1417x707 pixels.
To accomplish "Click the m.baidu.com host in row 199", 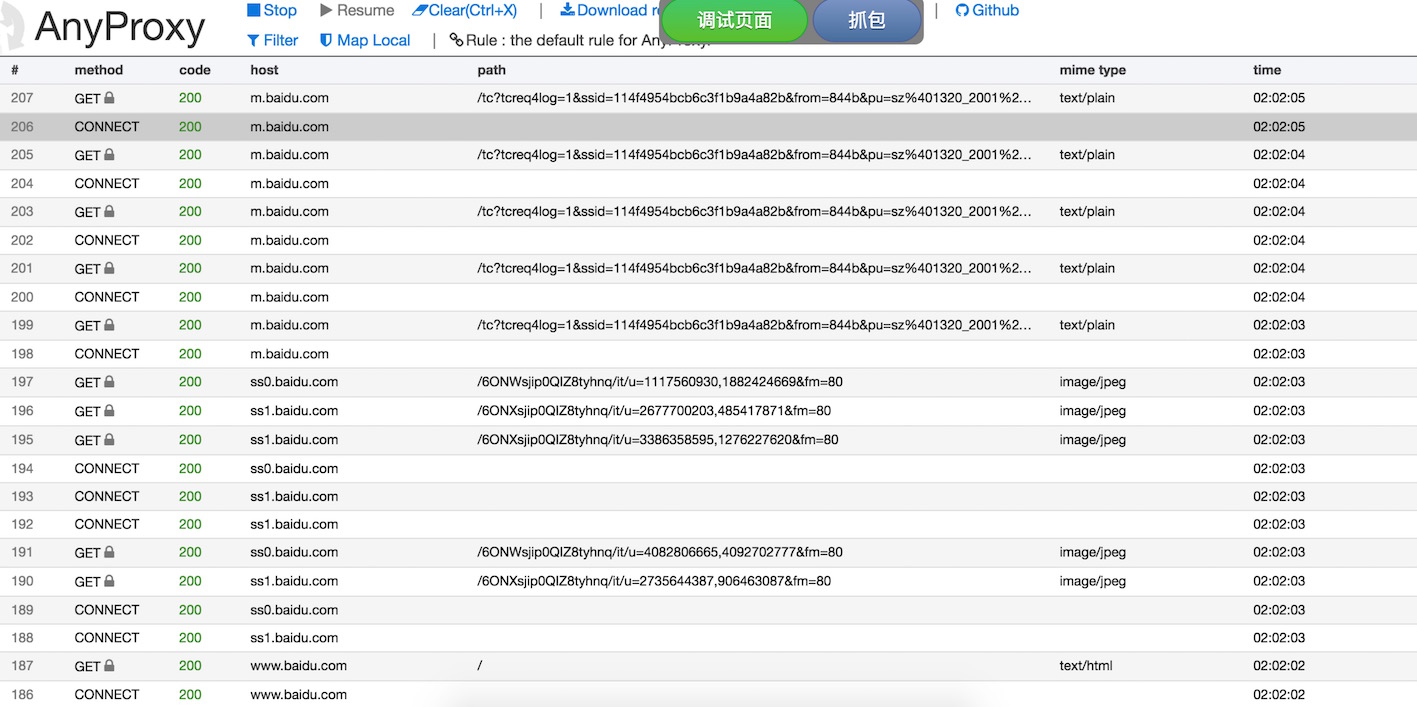I will pyautogui.click(x=289, y=325).
